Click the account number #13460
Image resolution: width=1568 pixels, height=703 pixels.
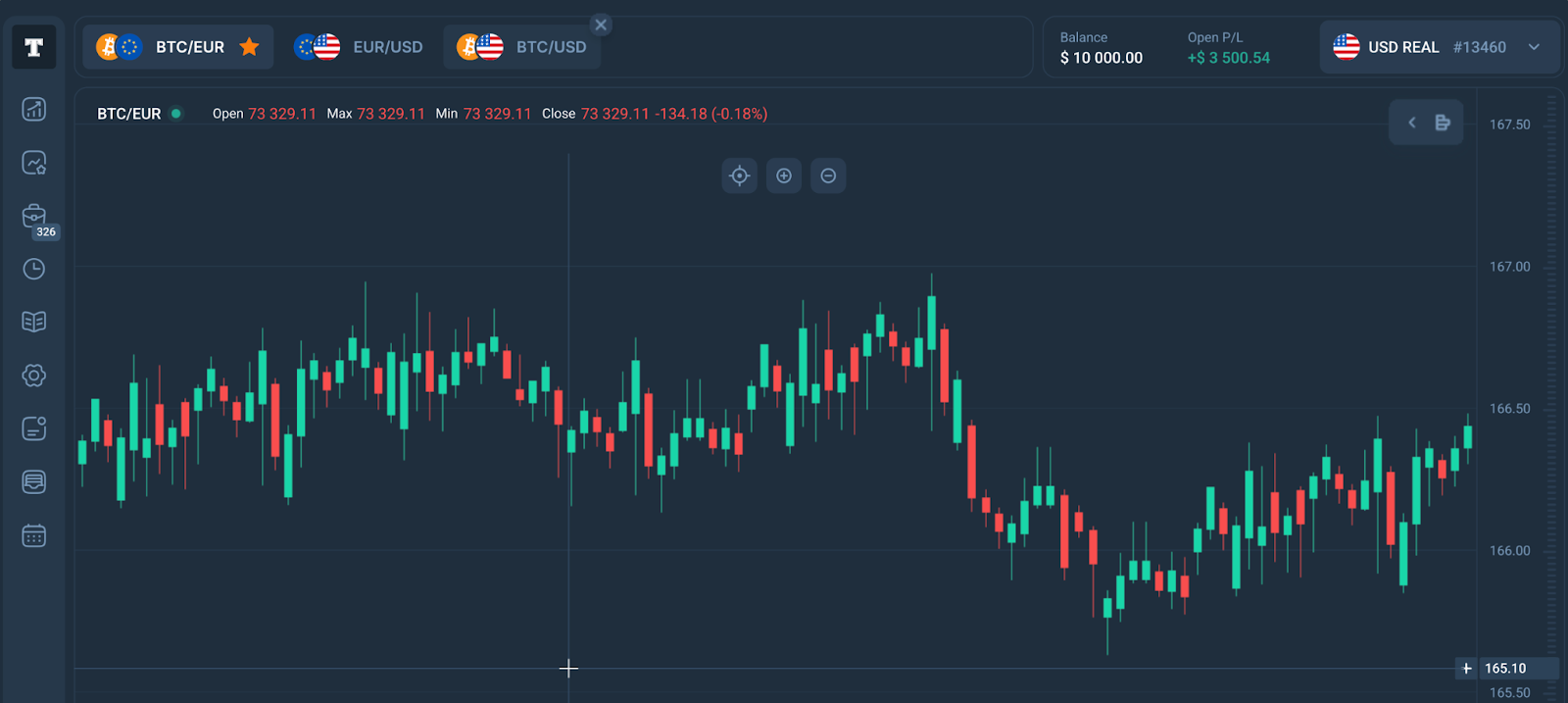click(1480, 47)
